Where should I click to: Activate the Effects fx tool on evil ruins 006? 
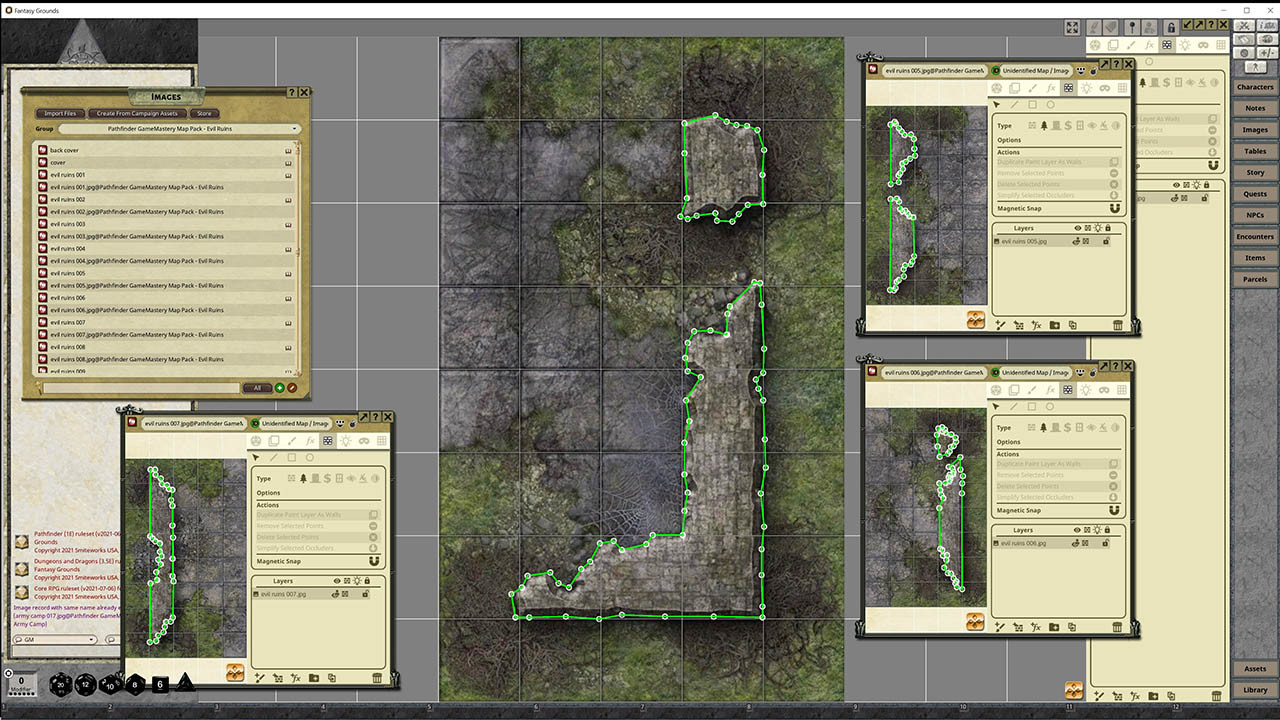(1050, 390)
